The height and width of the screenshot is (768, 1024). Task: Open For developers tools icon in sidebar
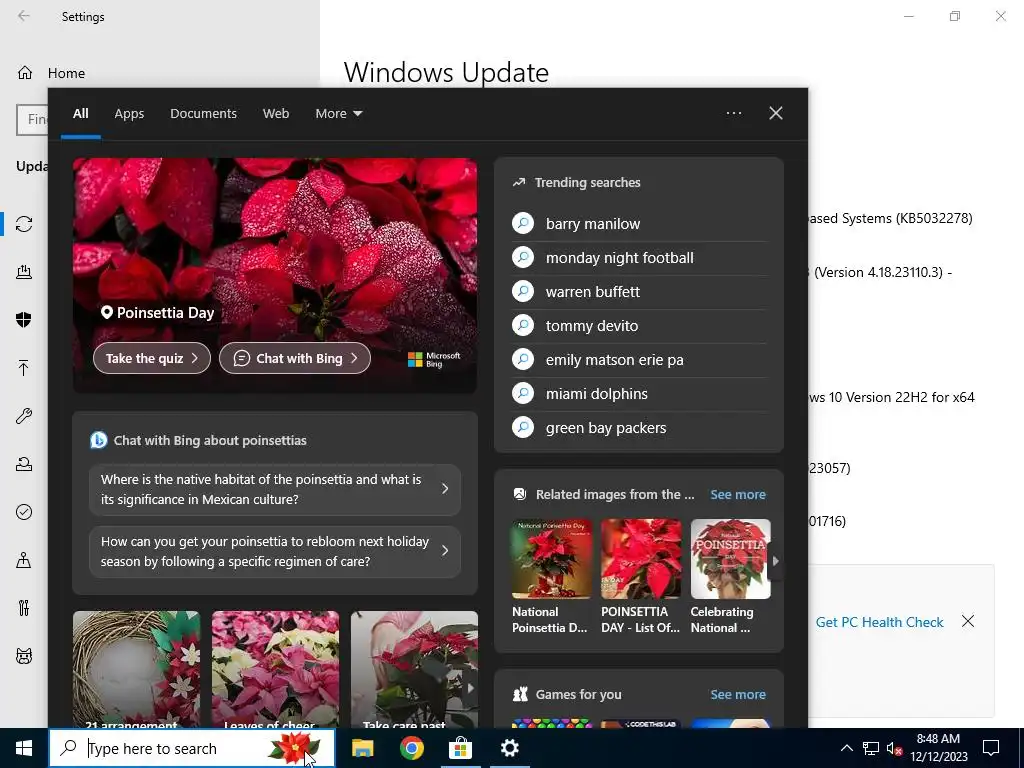tap(24, 608)
